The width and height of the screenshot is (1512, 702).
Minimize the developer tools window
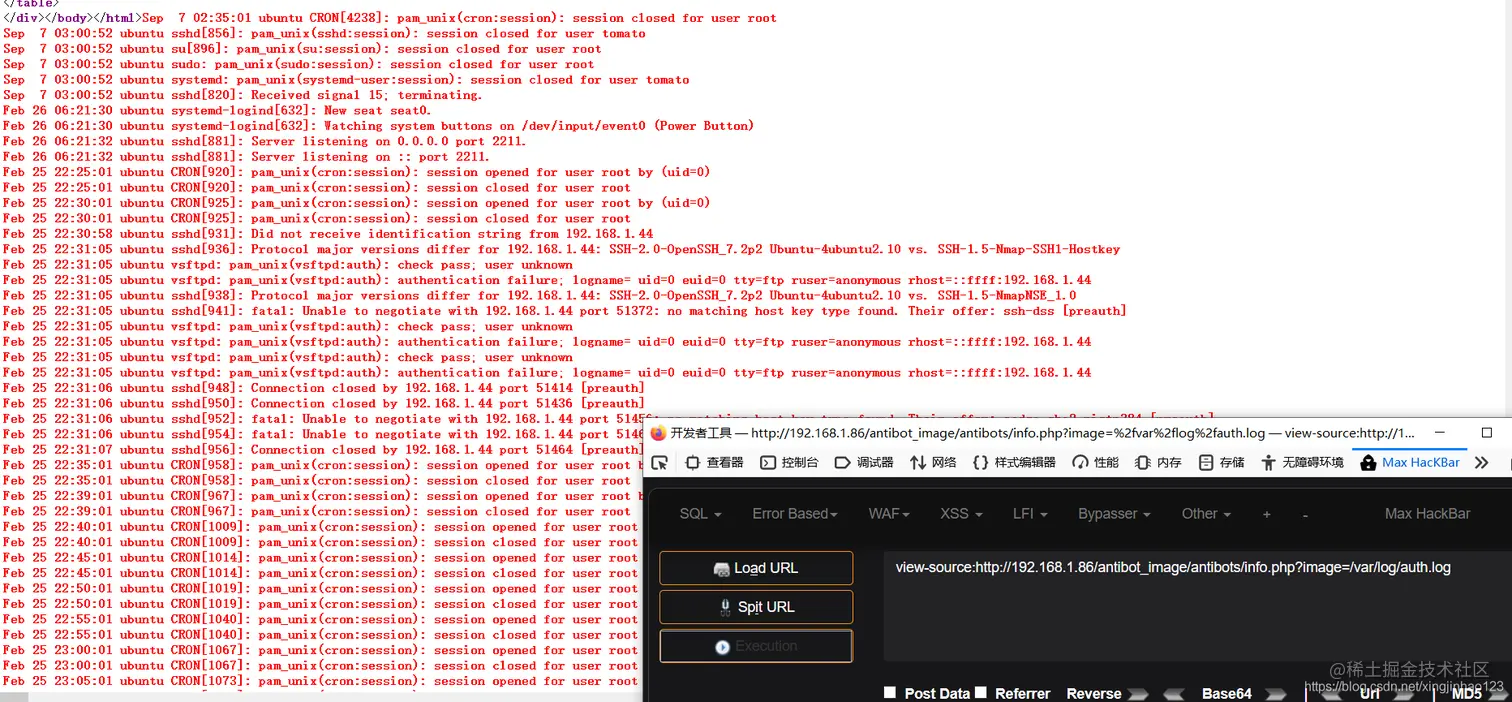point(1442,432)
